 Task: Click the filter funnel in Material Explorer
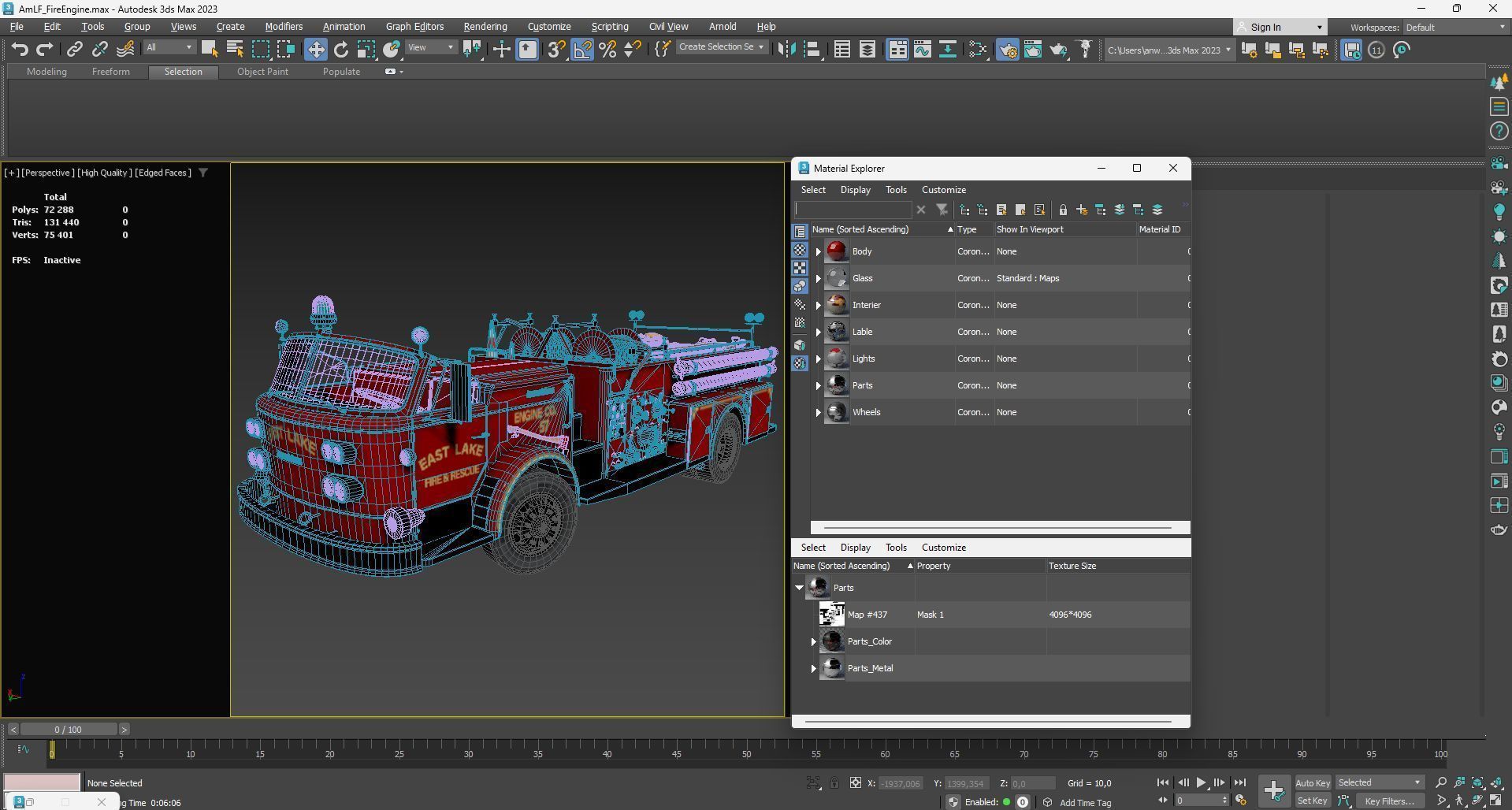pos(942,210)
